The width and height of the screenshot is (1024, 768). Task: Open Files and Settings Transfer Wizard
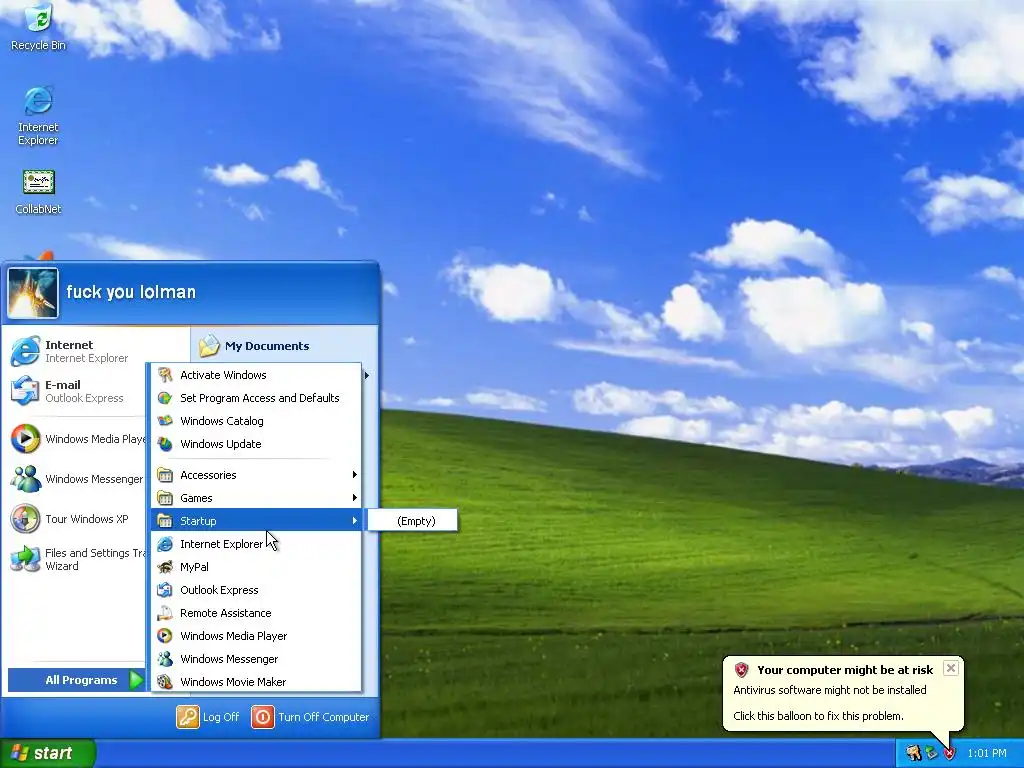click(77, 560)
